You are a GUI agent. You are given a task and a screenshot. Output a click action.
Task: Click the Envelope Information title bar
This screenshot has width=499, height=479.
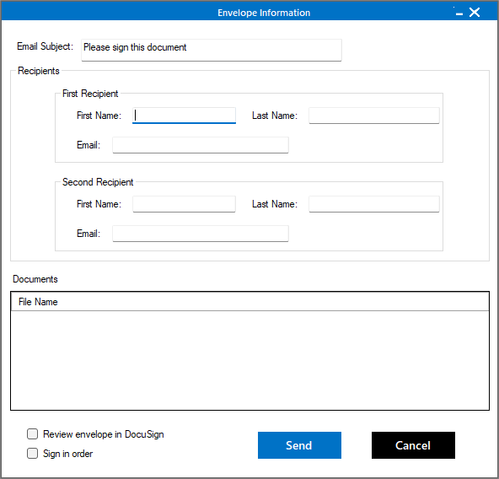tap(263, 13)
